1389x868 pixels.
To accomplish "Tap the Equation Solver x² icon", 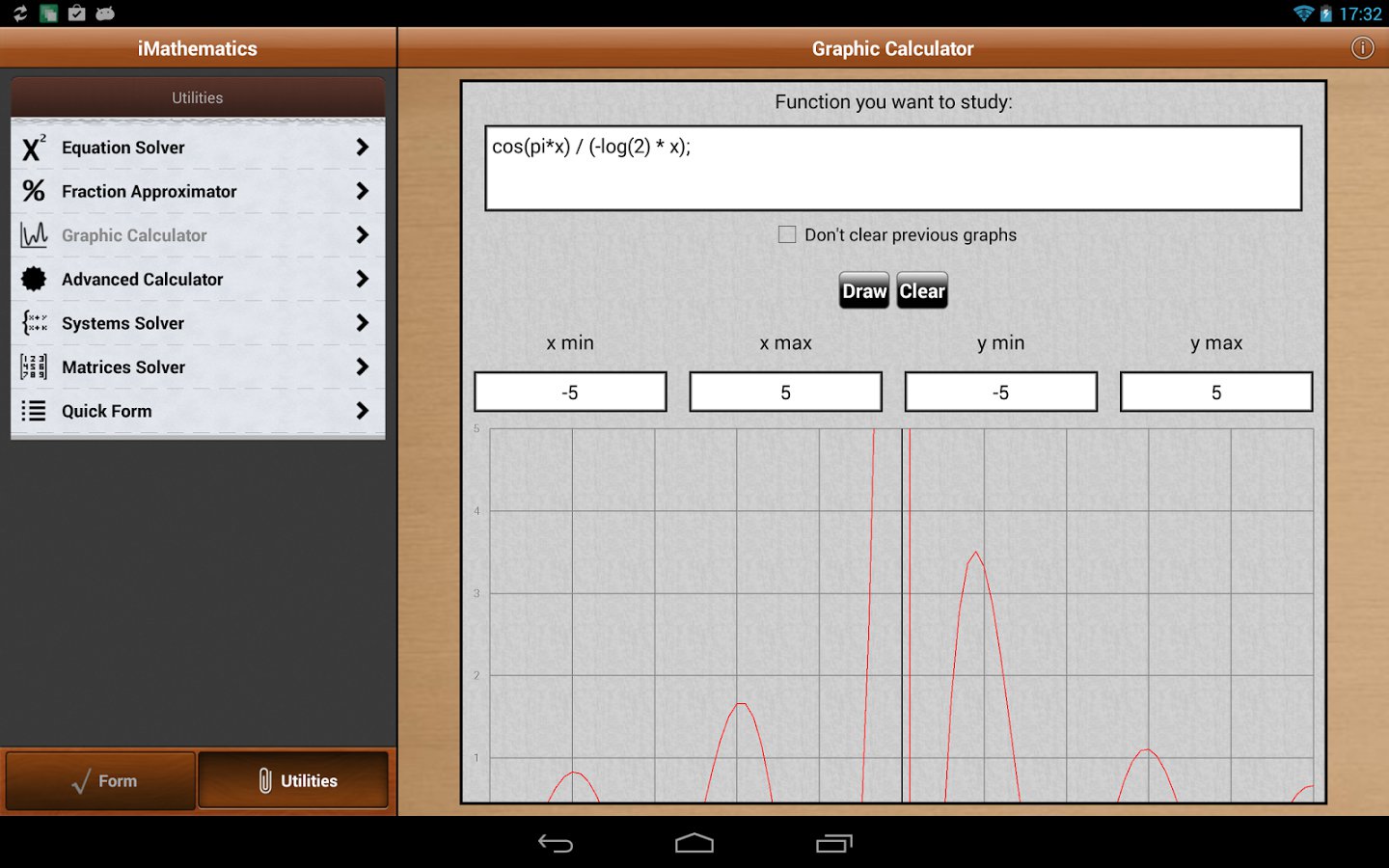I will pyautogui.click(x=34, y=148).
